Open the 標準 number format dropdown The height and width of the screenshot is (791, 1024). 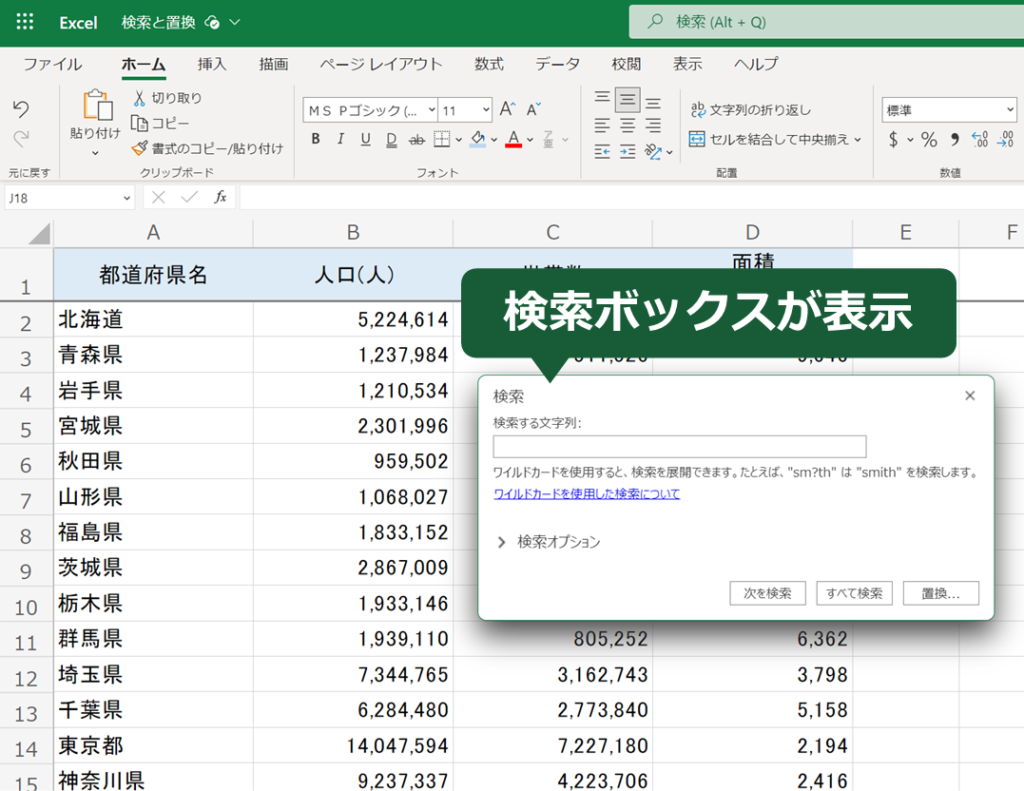(x=1012, y=109)
